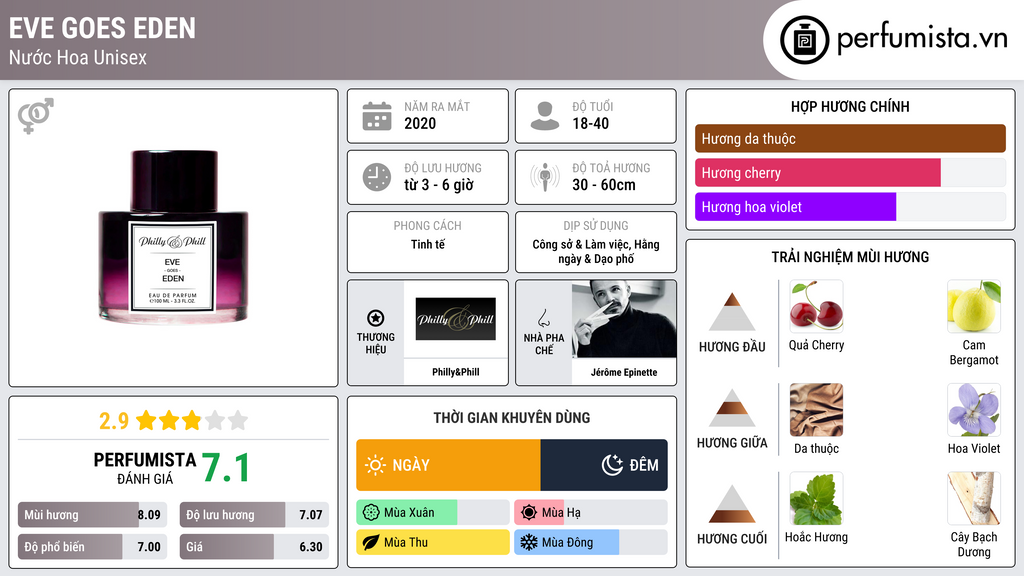Click the Philly&Phill brand logo image
The image size is (1024, 576).
click(456, 319)
